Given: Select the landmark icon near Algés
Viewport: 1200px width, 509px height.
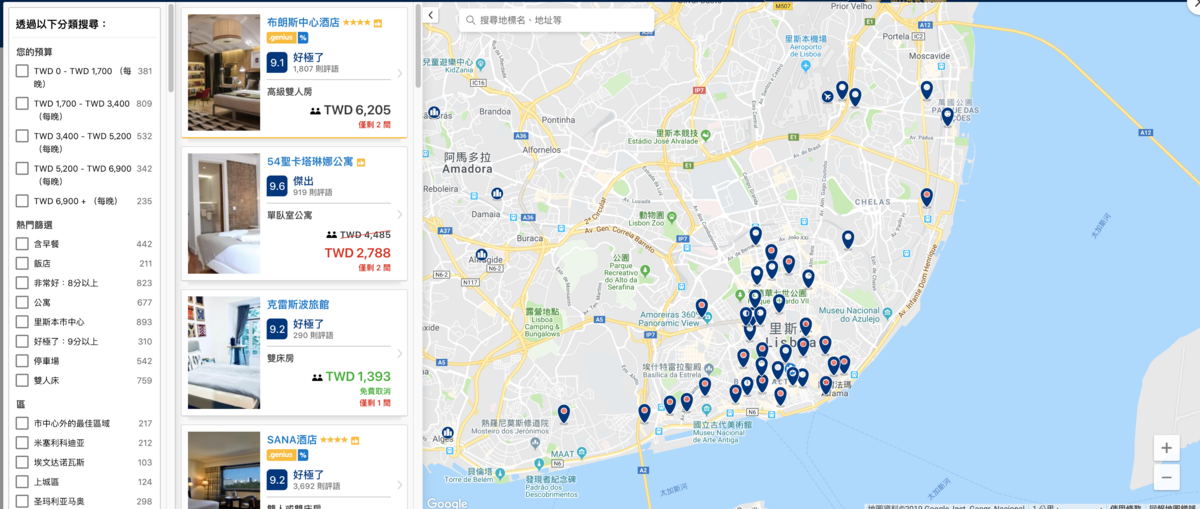Looking at the screenshot, I should [x=447, y=432].
